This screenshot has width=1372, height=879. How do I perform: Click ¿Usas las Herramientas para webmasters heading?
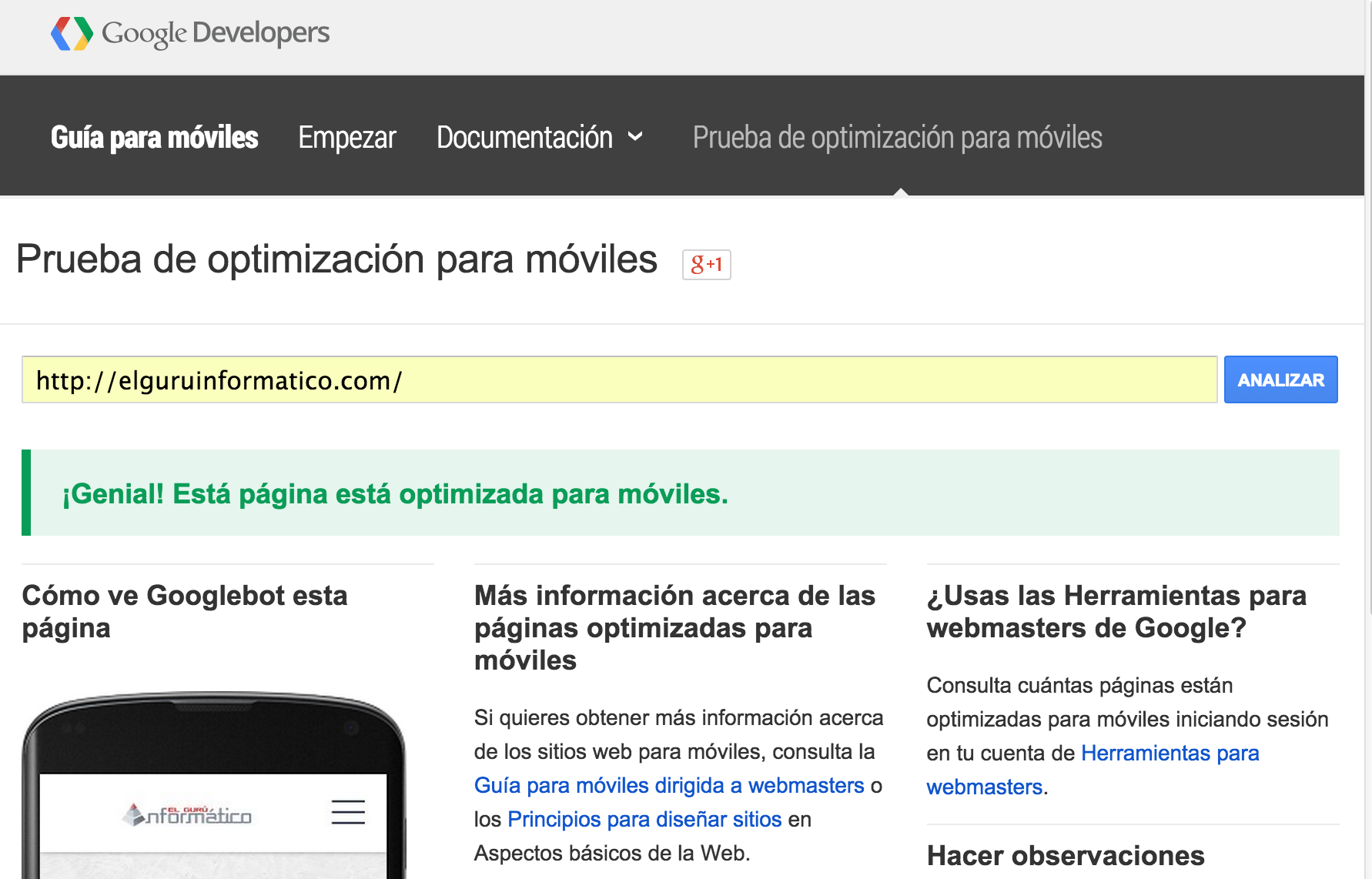point(1116,612)
